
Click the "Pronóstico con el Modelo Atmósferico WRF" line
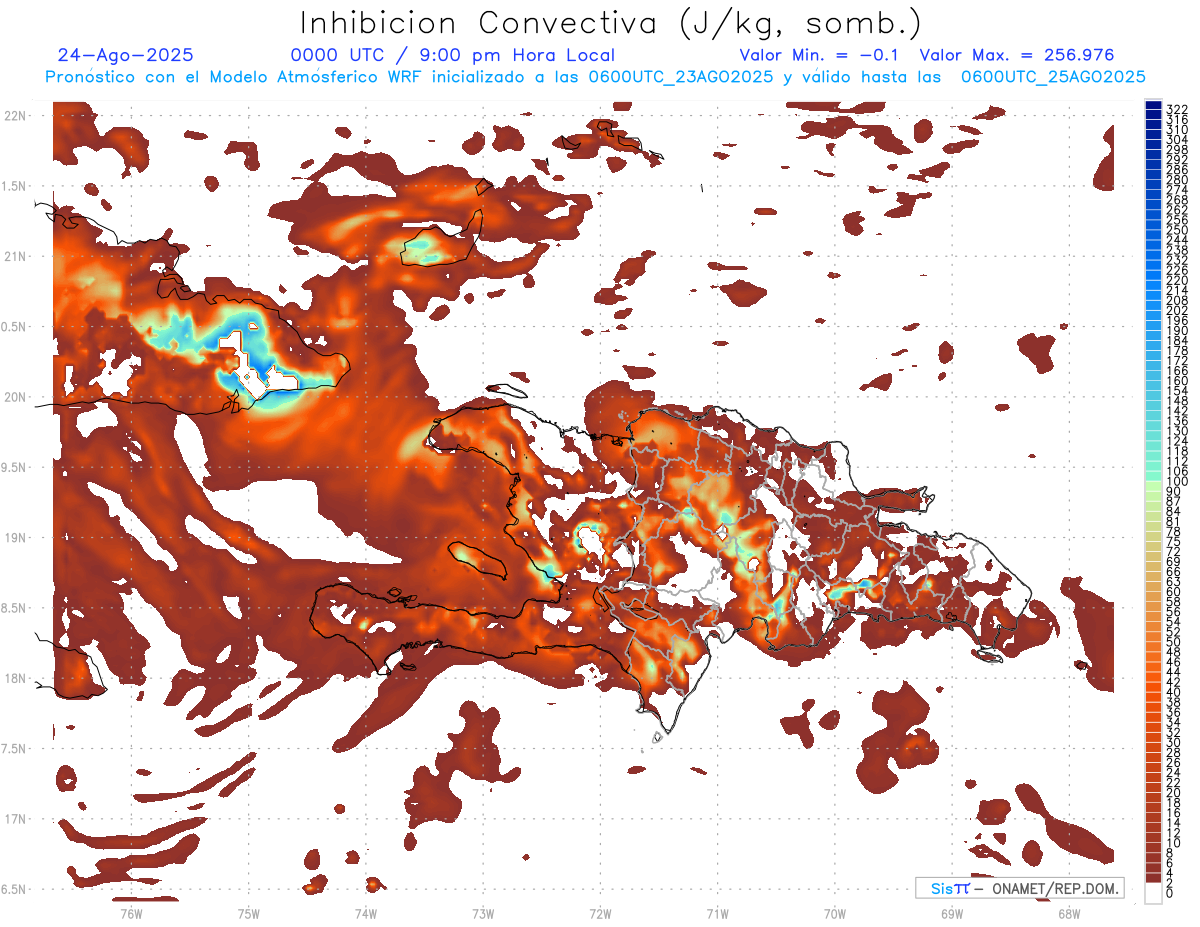tap(595, 77)
